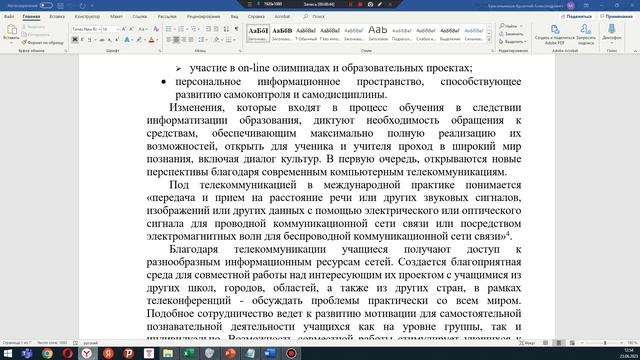
Task: Open Excel from Windows taskbar
Action: (189, 353)
